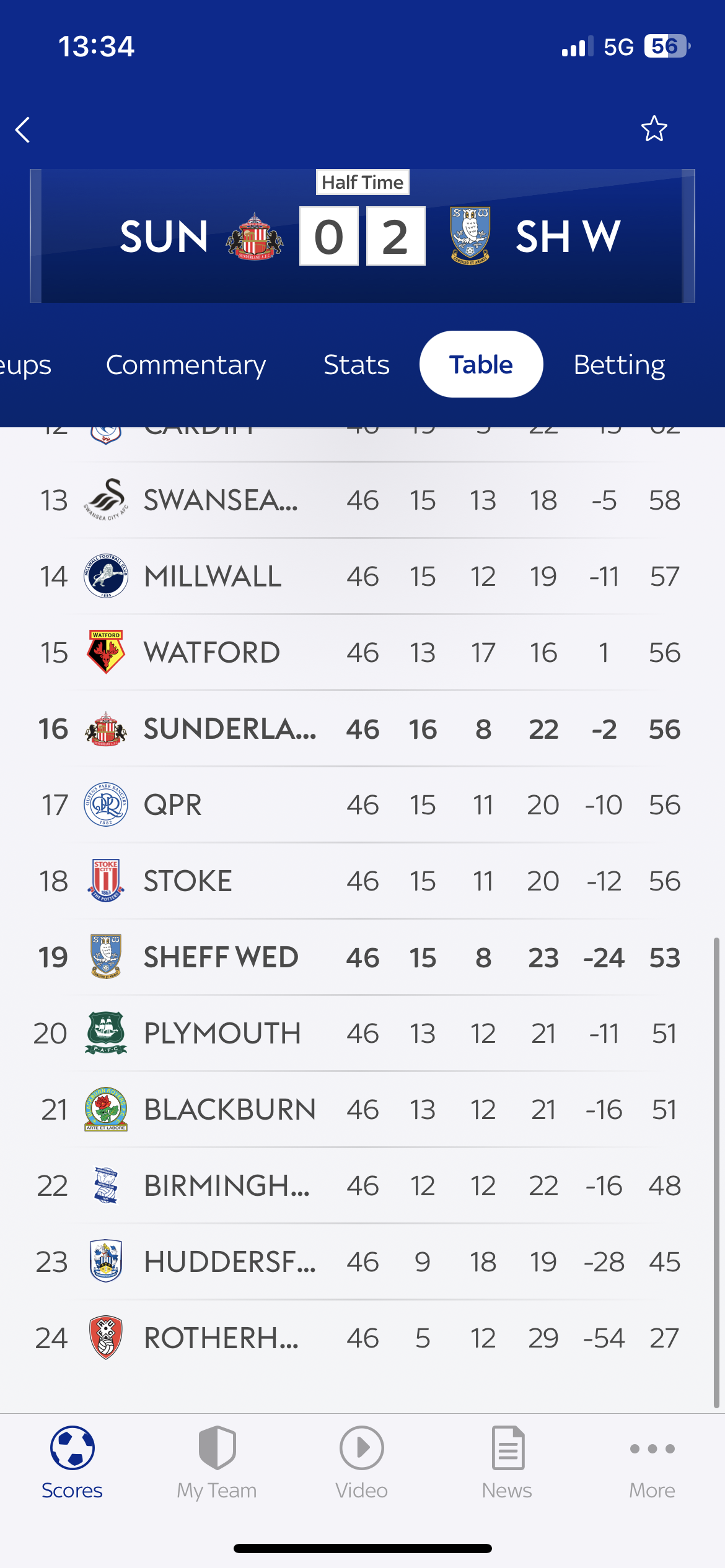Image resolution: width=725 pixels, height=1568 pixels.
Task: Open the Betting tab
Action: coord(619,365)
